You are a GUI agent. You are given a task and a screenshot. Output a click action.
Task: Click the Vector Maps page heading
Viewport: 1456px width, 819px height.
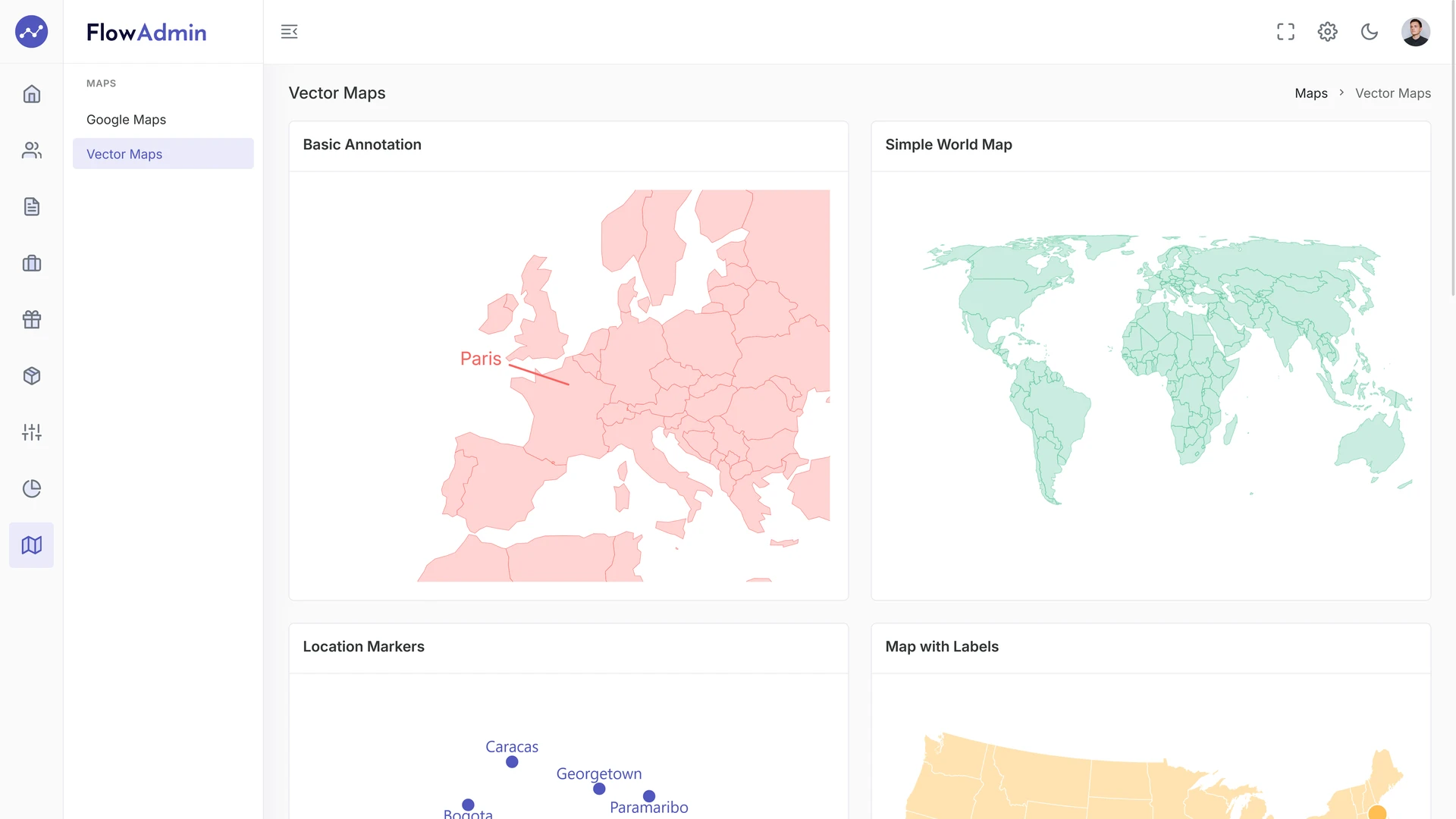pyautogui.click(x=337, y=93)
